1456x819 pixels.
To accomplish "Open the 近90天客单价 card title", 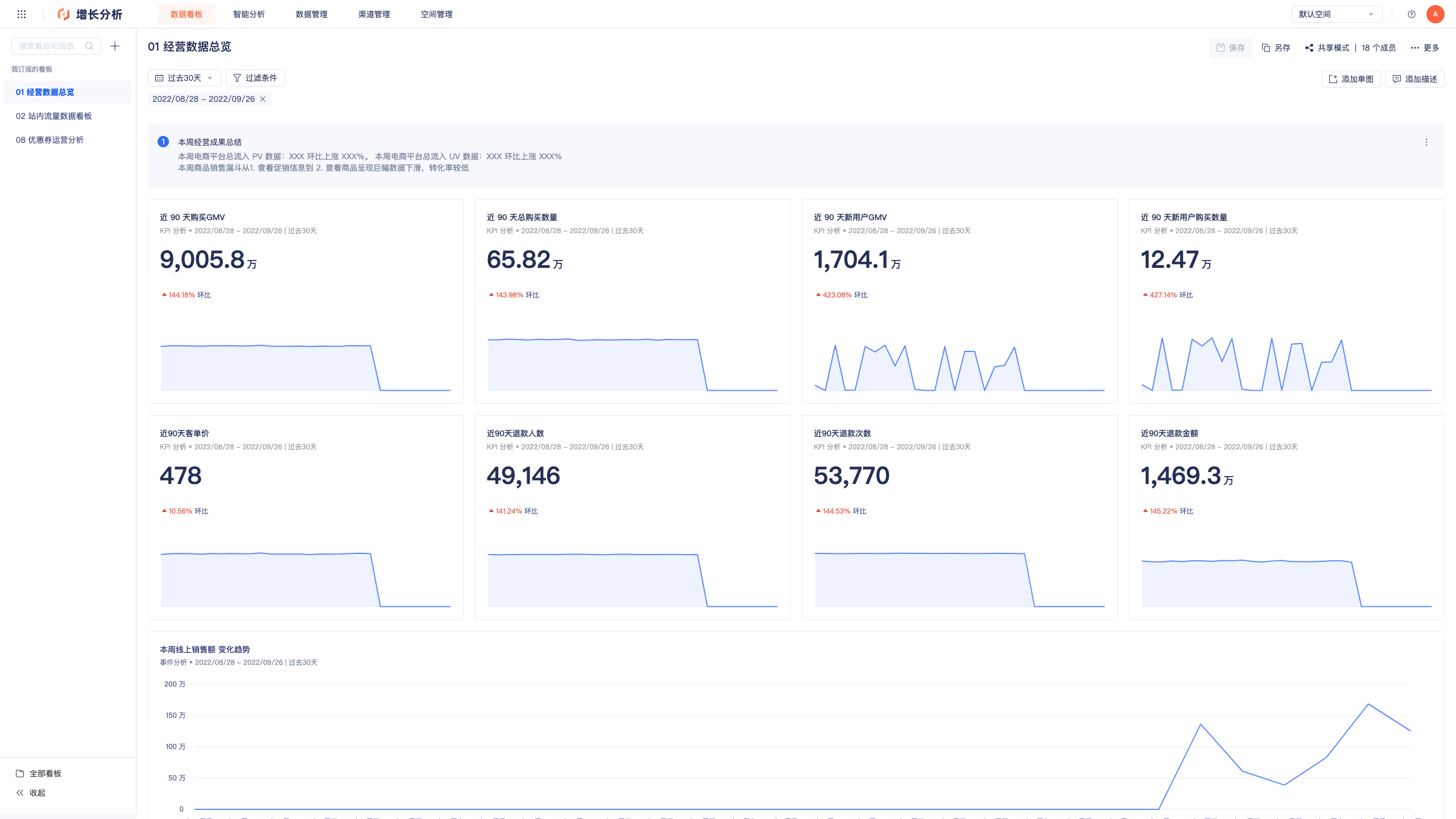I will (184, 433).
